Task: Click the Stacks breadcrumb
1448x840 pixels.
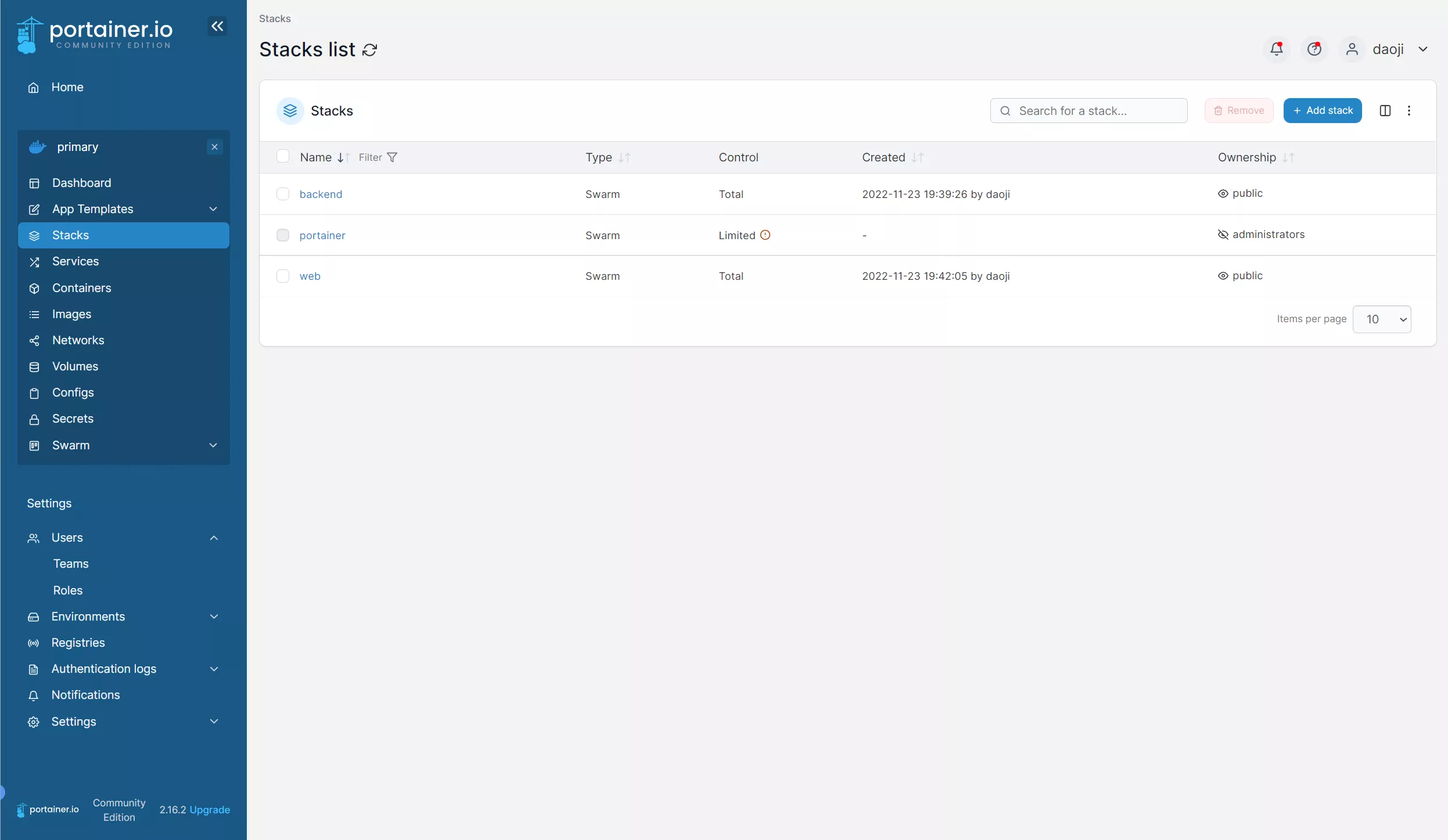Action: (x=275, y=19)
